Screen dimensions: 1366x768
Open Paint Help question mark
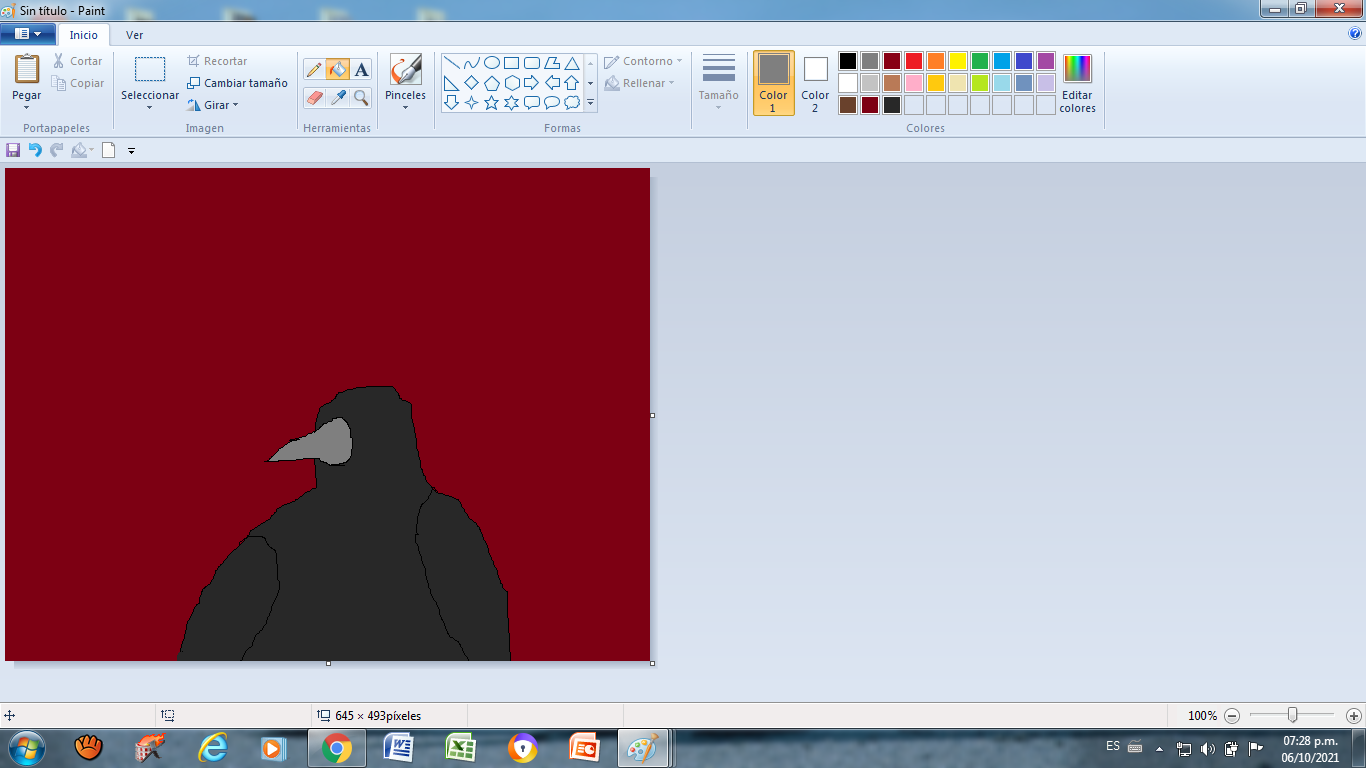pyautogui.click(x=1355, y=33)
